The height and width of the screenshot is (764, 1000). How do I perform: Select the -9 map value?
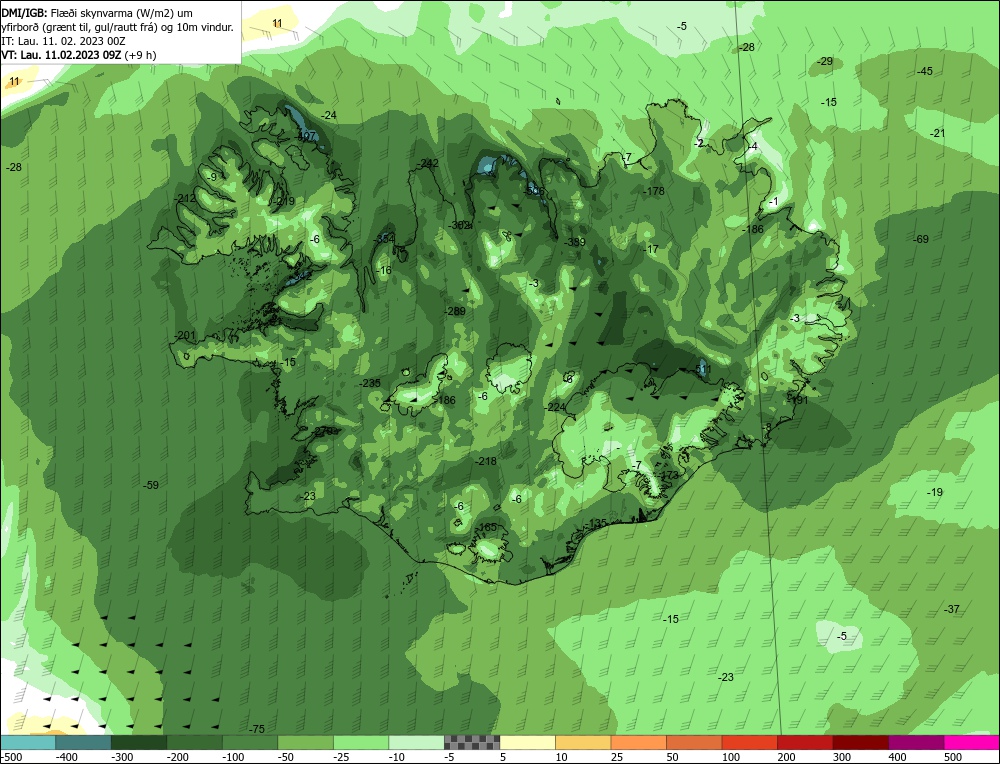(211, 177)
